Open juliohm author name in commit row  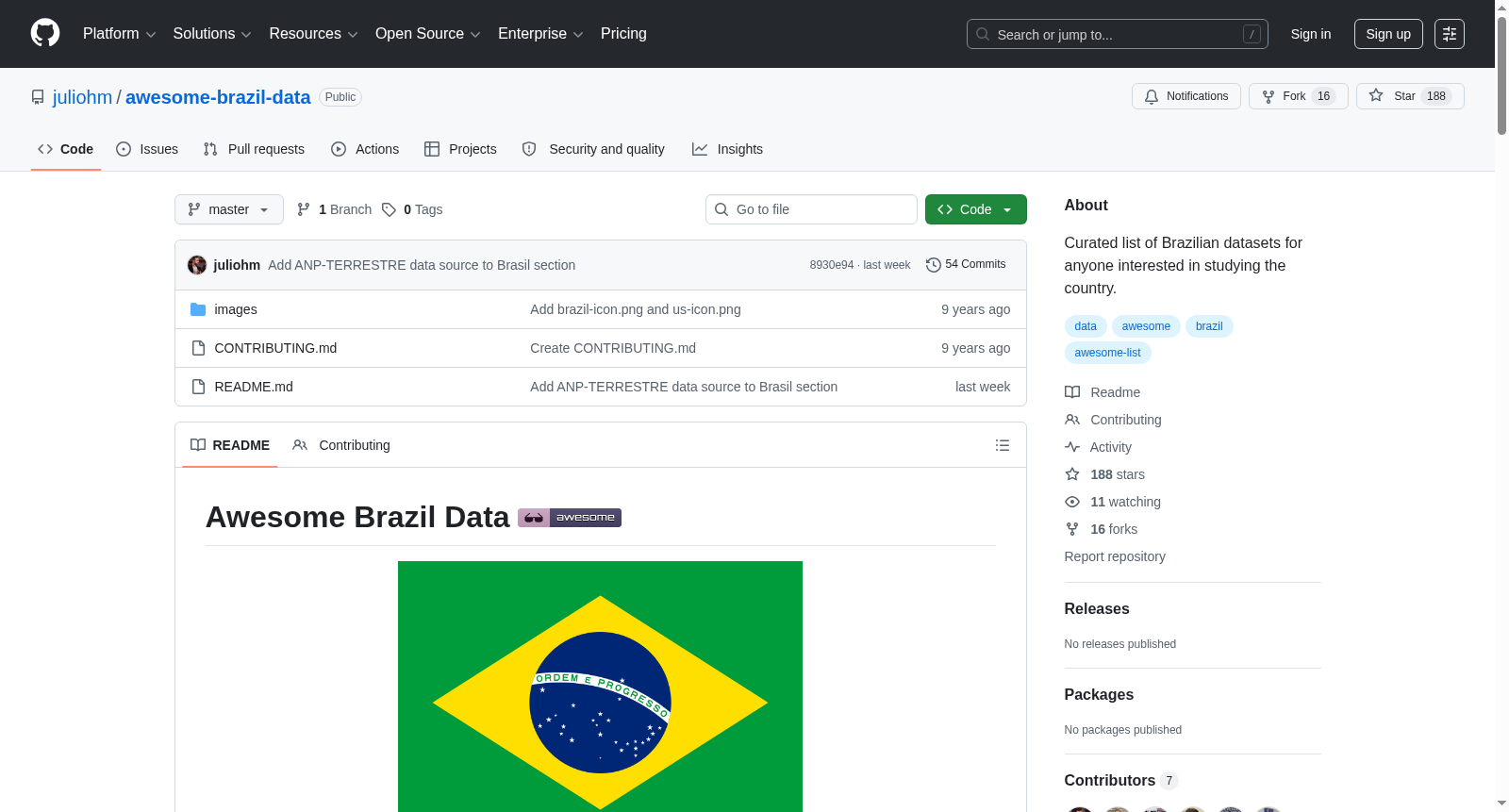click(x=237, y=265)
